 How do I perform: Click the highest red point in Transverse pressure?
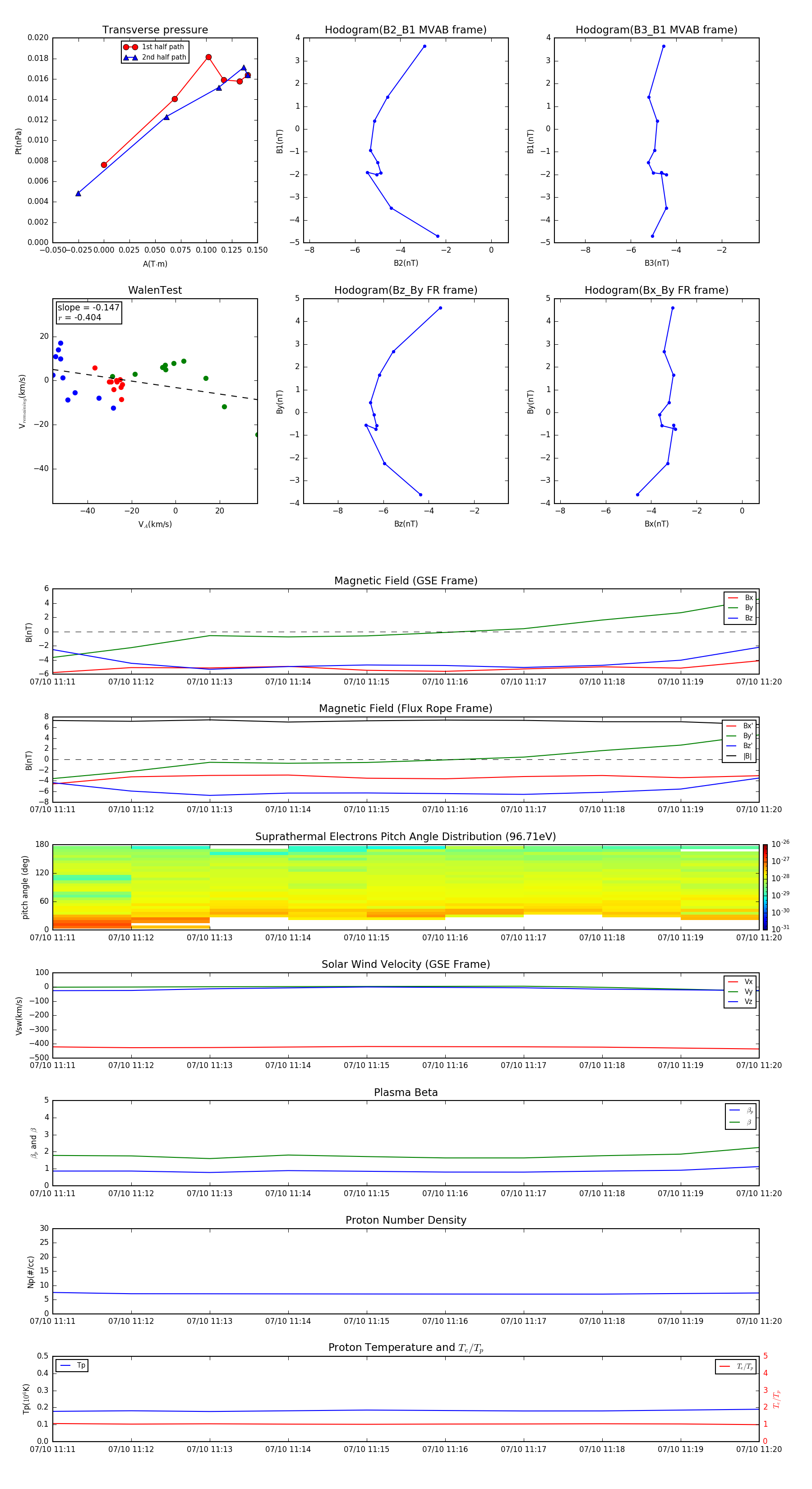click(208, 57)
